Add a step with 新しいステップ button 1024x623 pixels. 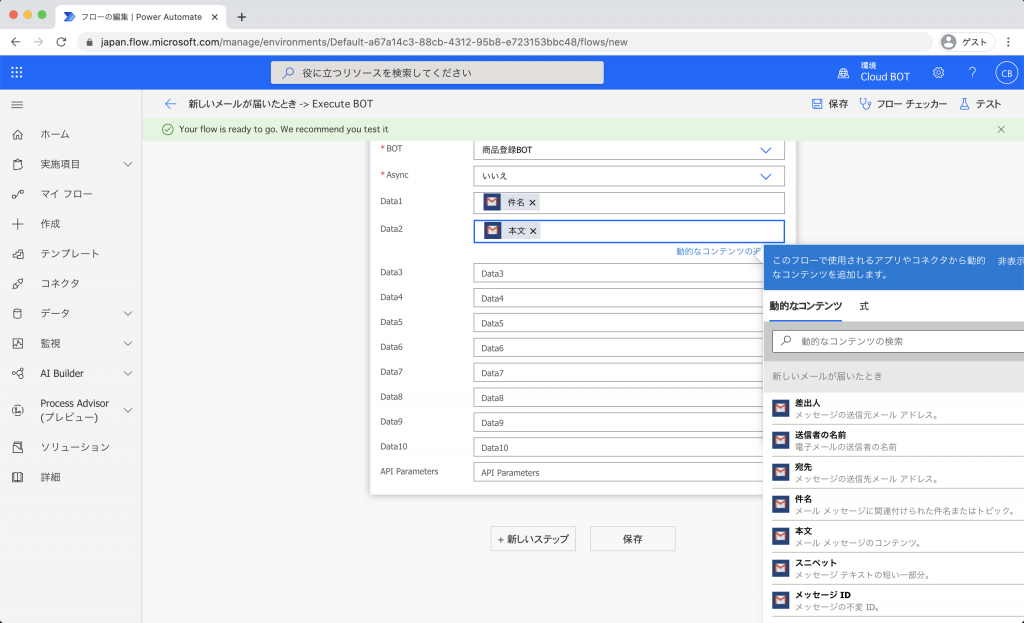pos(533,539)
